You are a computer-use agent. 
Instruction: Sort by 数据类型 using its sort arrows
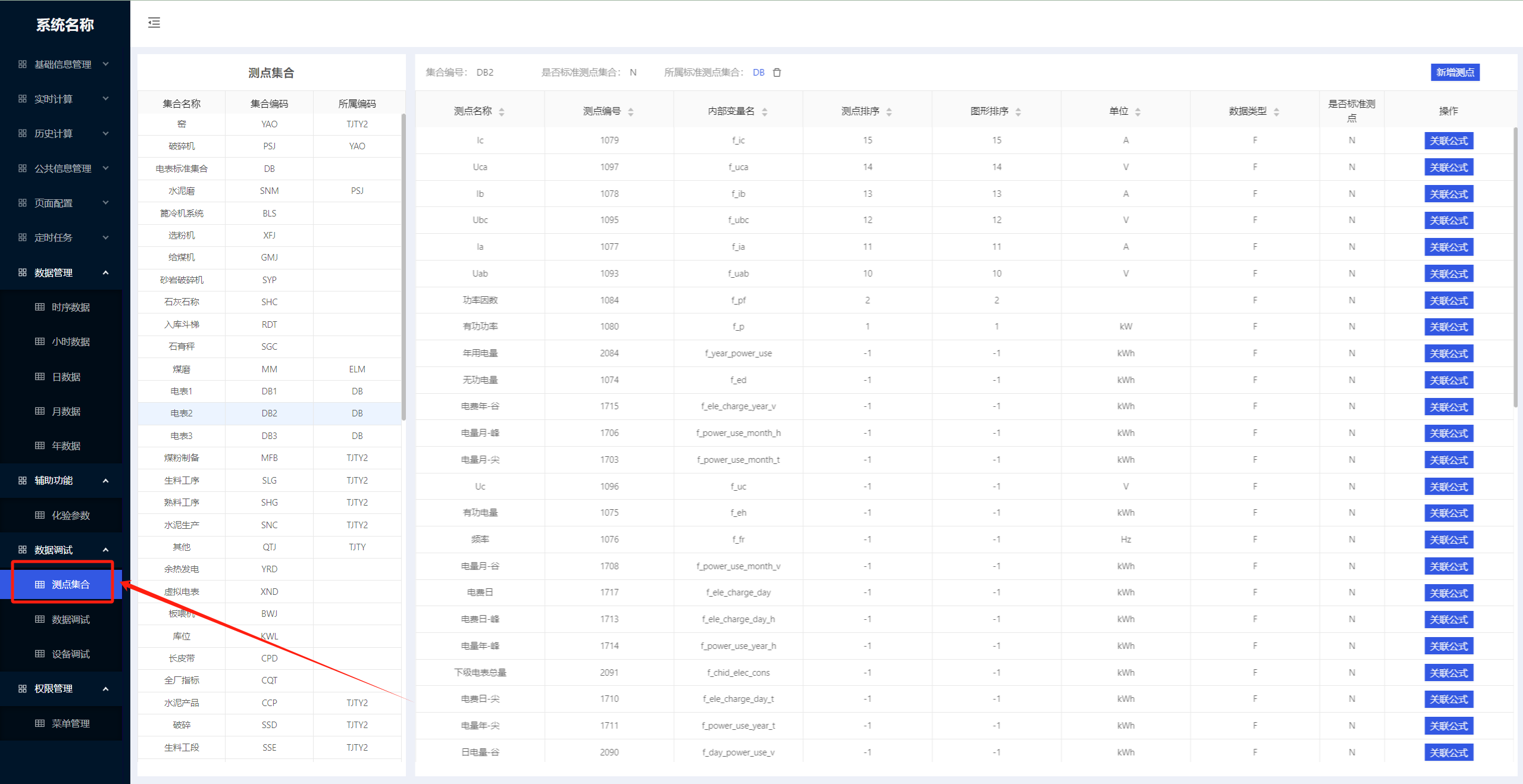tap(1277, 112)
